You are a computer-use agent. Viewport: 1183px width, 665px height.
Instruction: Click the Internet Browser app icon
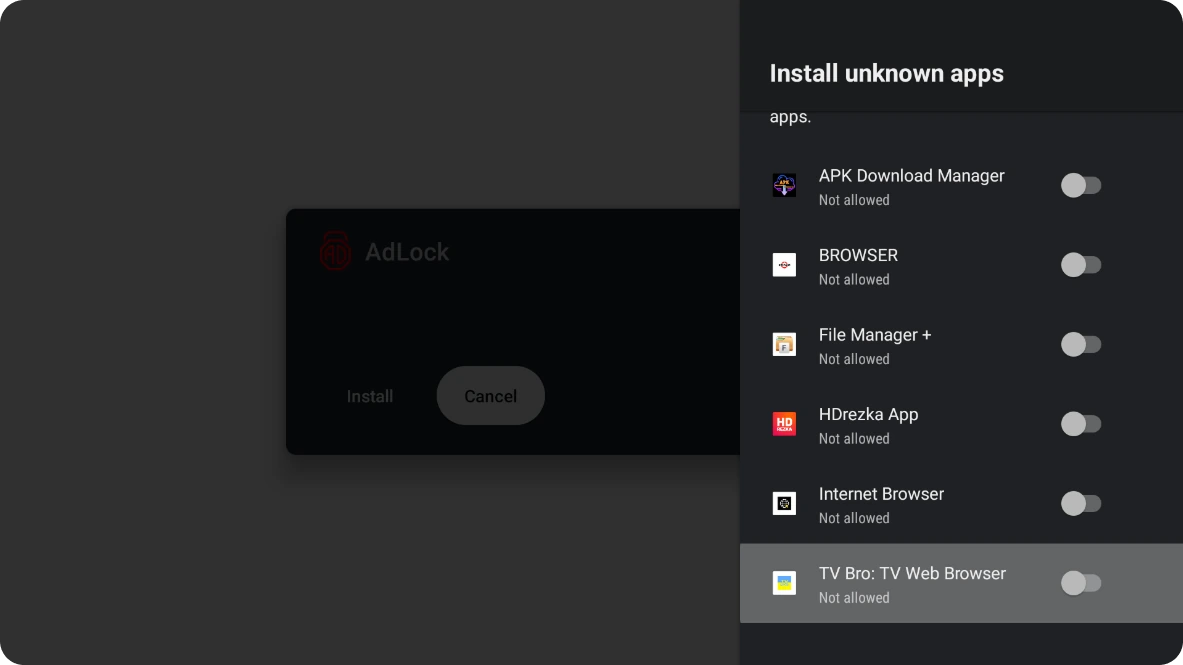click(x=784, y=503)
